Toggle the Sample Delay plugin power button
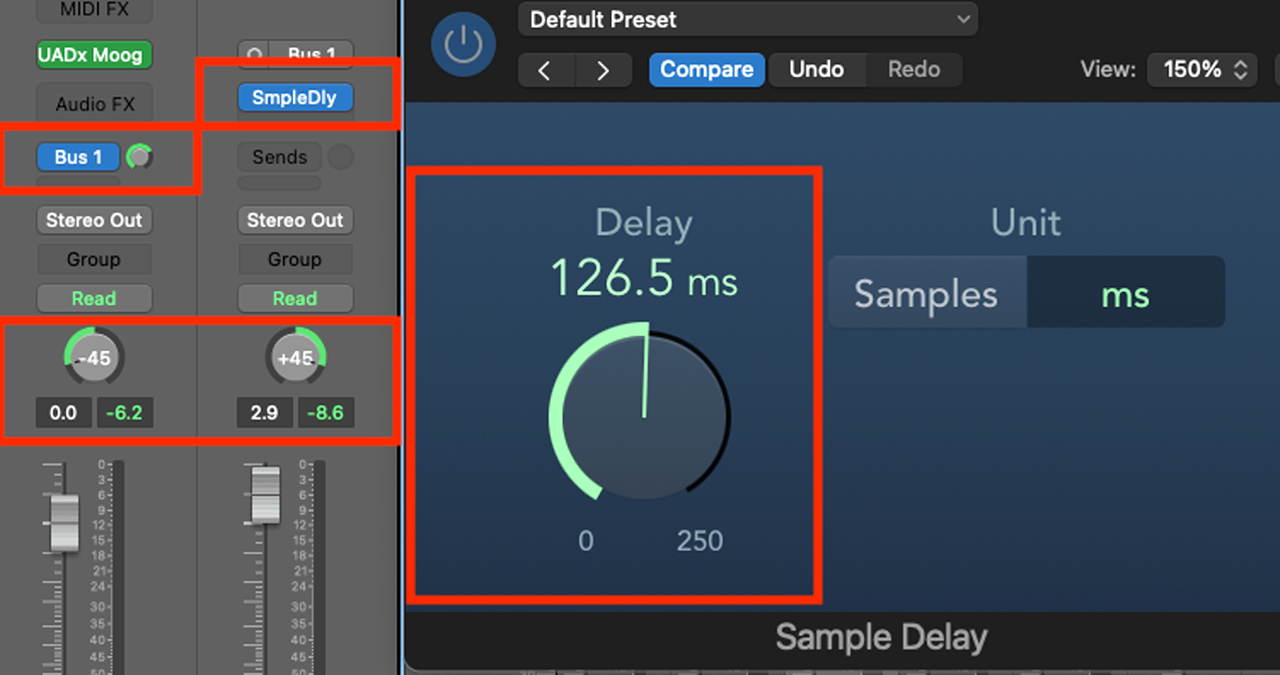The image size is (1280, 675). (462, 46)
